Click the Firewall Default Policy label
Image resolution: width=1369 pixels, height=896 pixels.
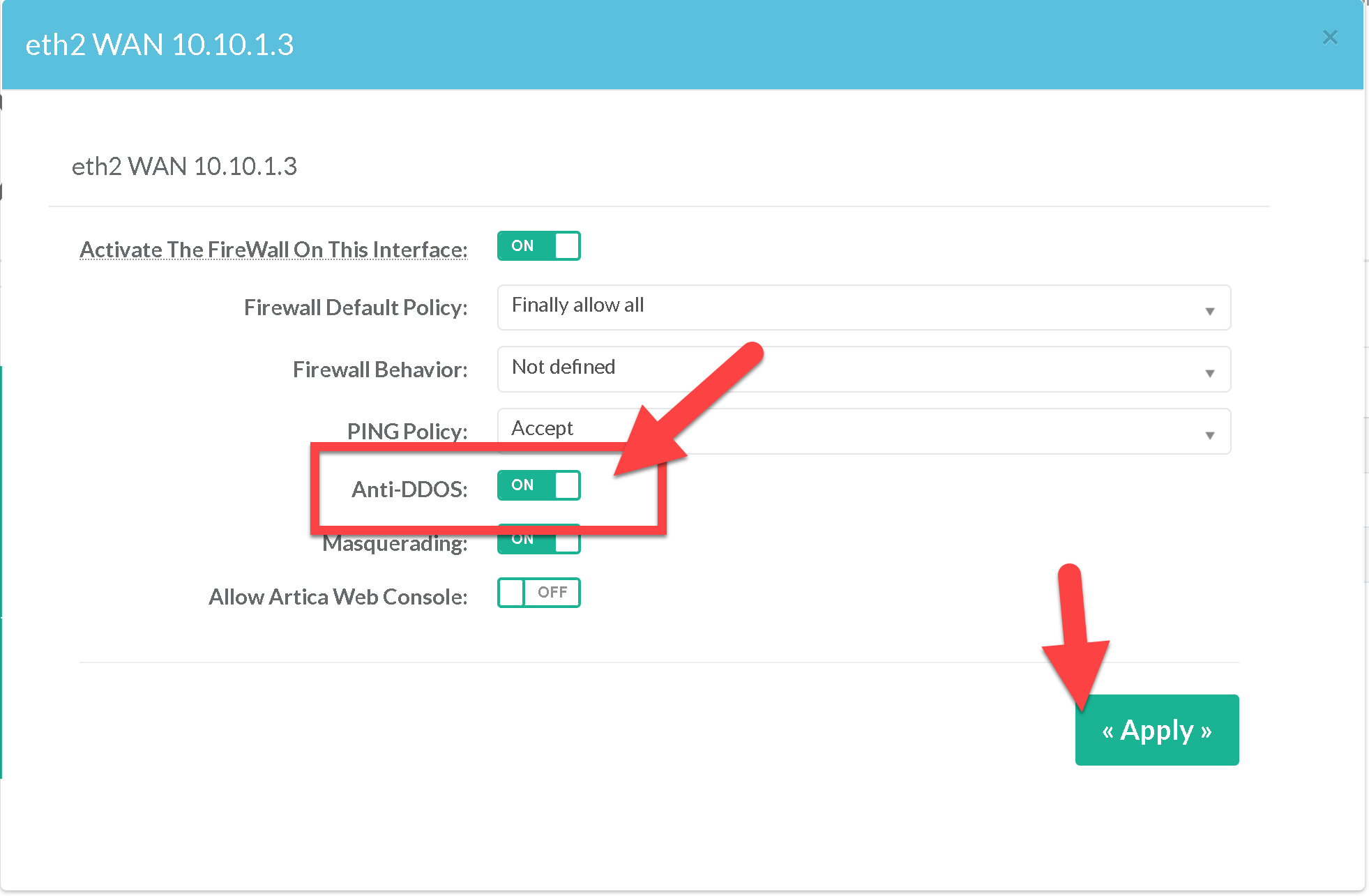(355, 307)
